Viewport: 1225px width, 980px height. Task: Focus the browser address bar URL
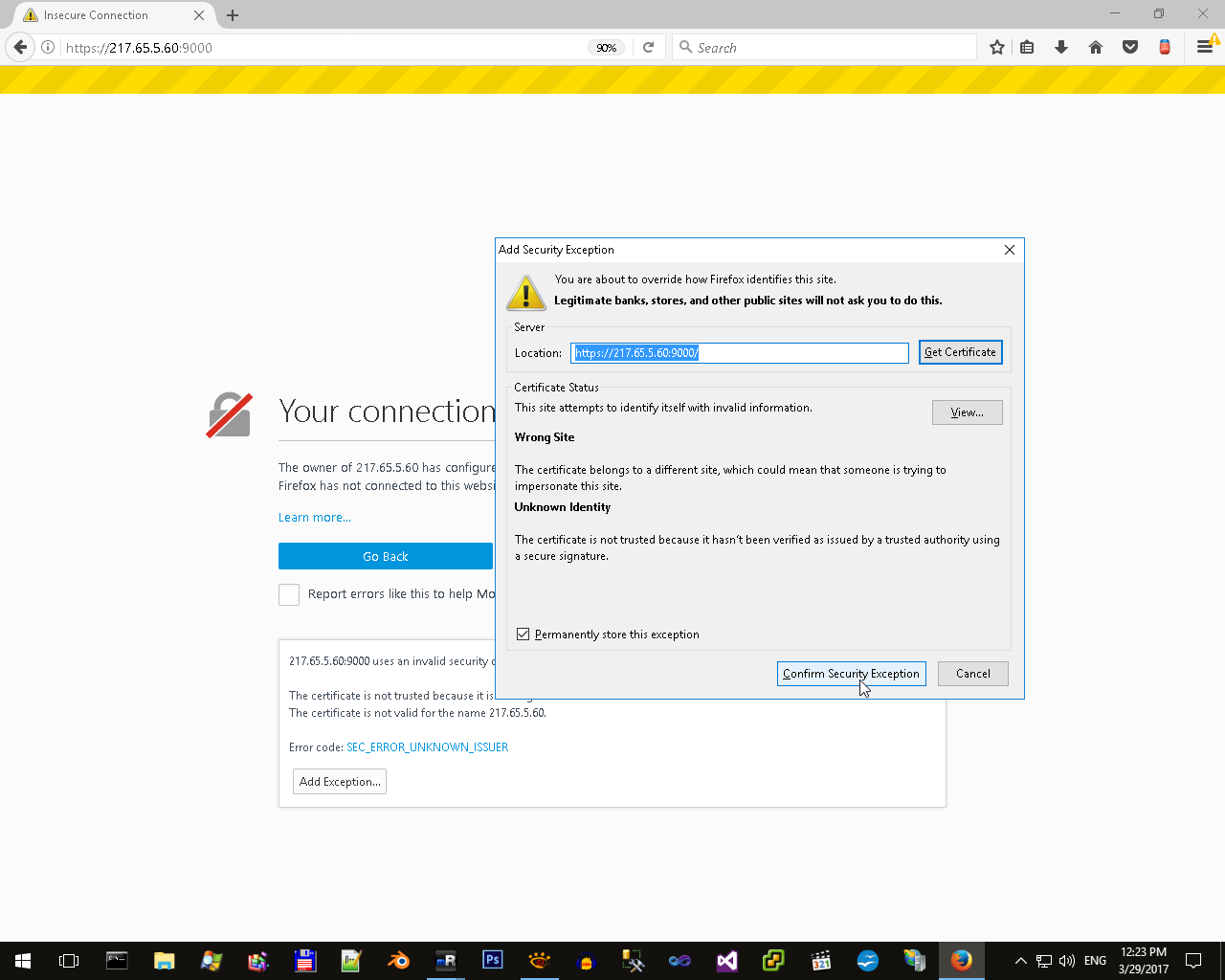point(323,48)
